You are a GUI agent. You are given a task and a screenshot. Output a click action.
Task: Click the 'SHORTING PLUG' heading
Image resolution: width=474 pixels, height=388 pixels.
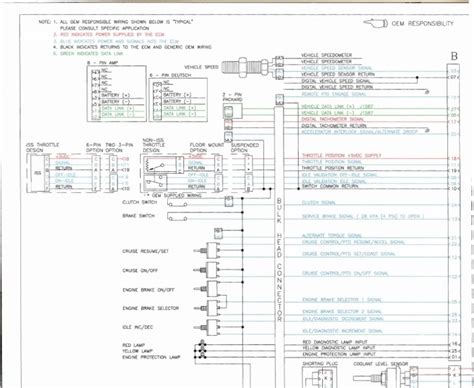[320, 364]
